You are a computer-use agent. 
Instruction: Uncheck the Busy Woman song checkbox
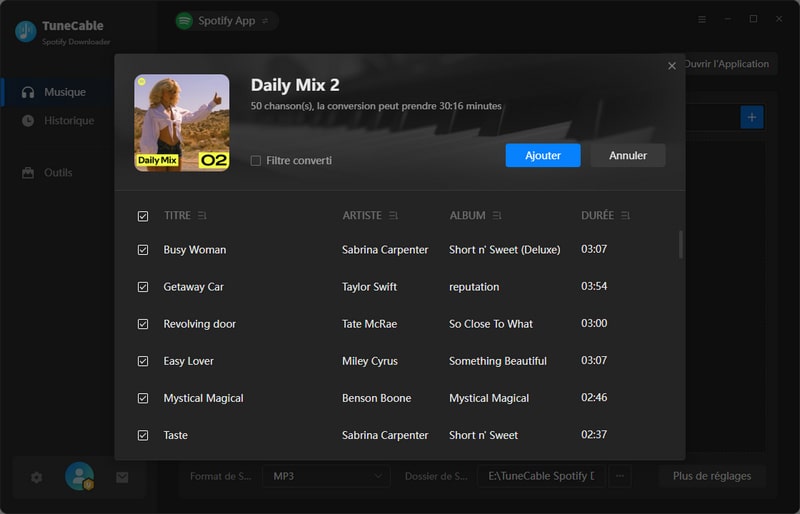pos(143,250)
